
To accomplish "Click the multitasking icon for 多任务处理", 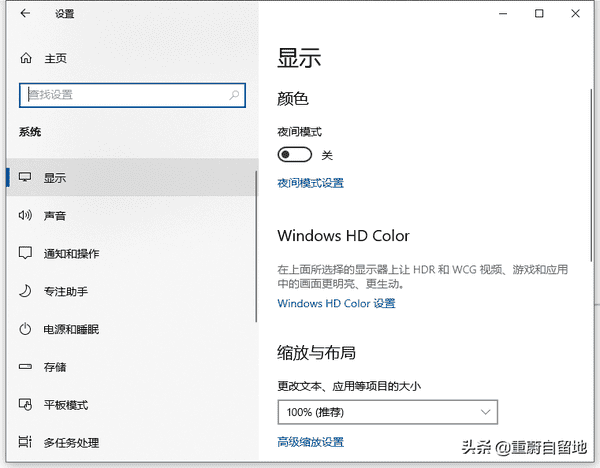I will tap(25, 442).
